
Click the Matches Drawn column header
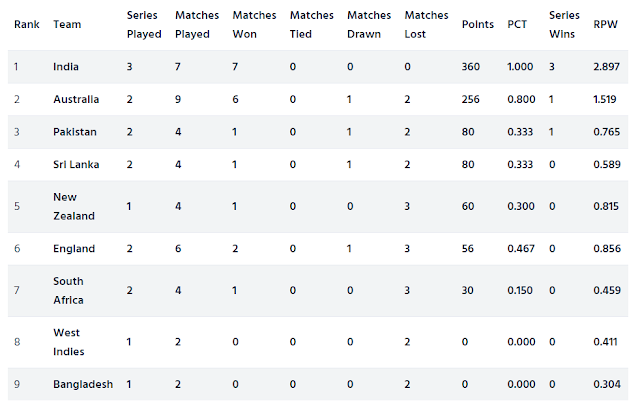[369, 24]
